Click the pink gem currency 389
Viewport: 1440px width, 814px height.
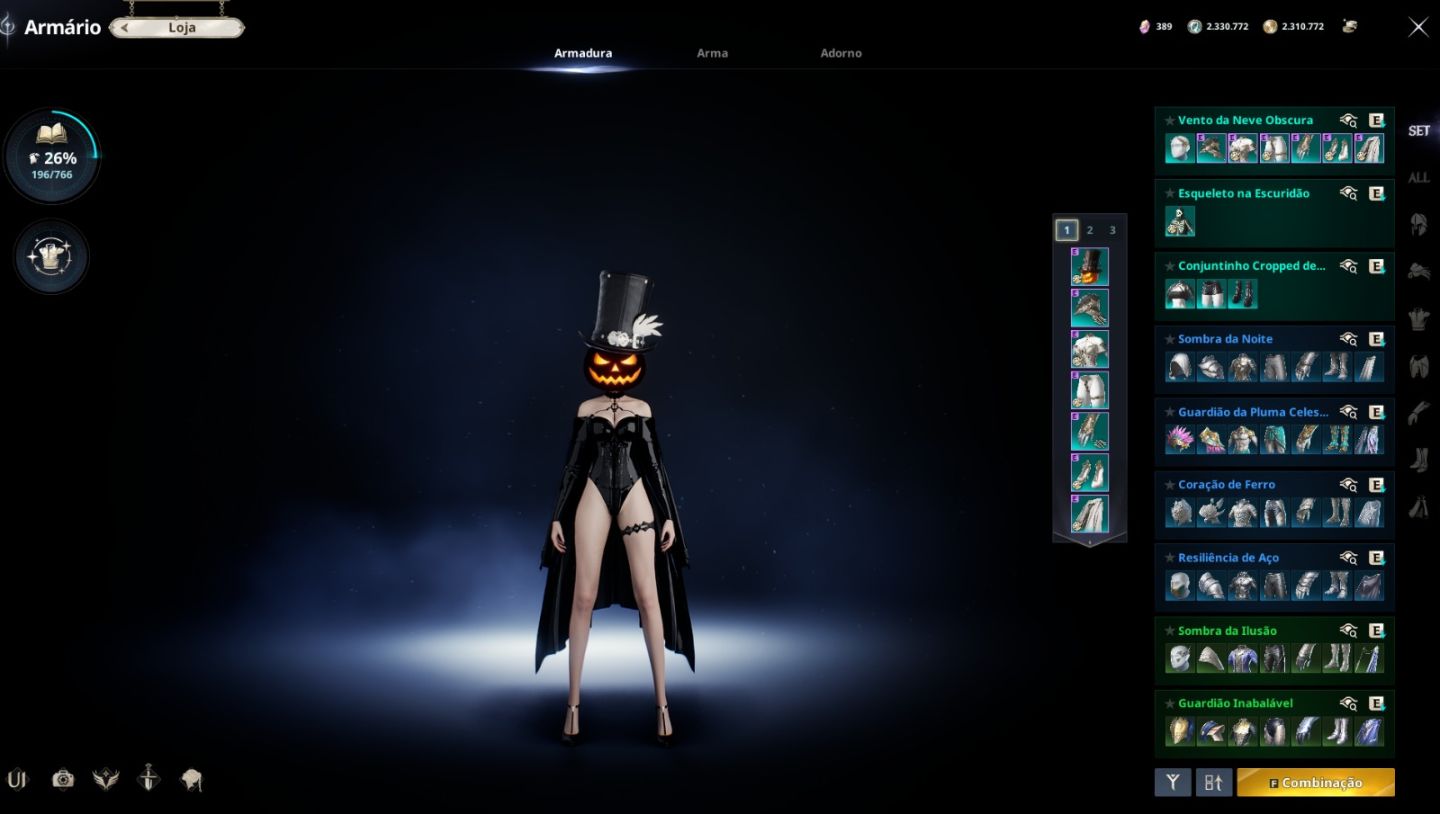point(1156,27)
